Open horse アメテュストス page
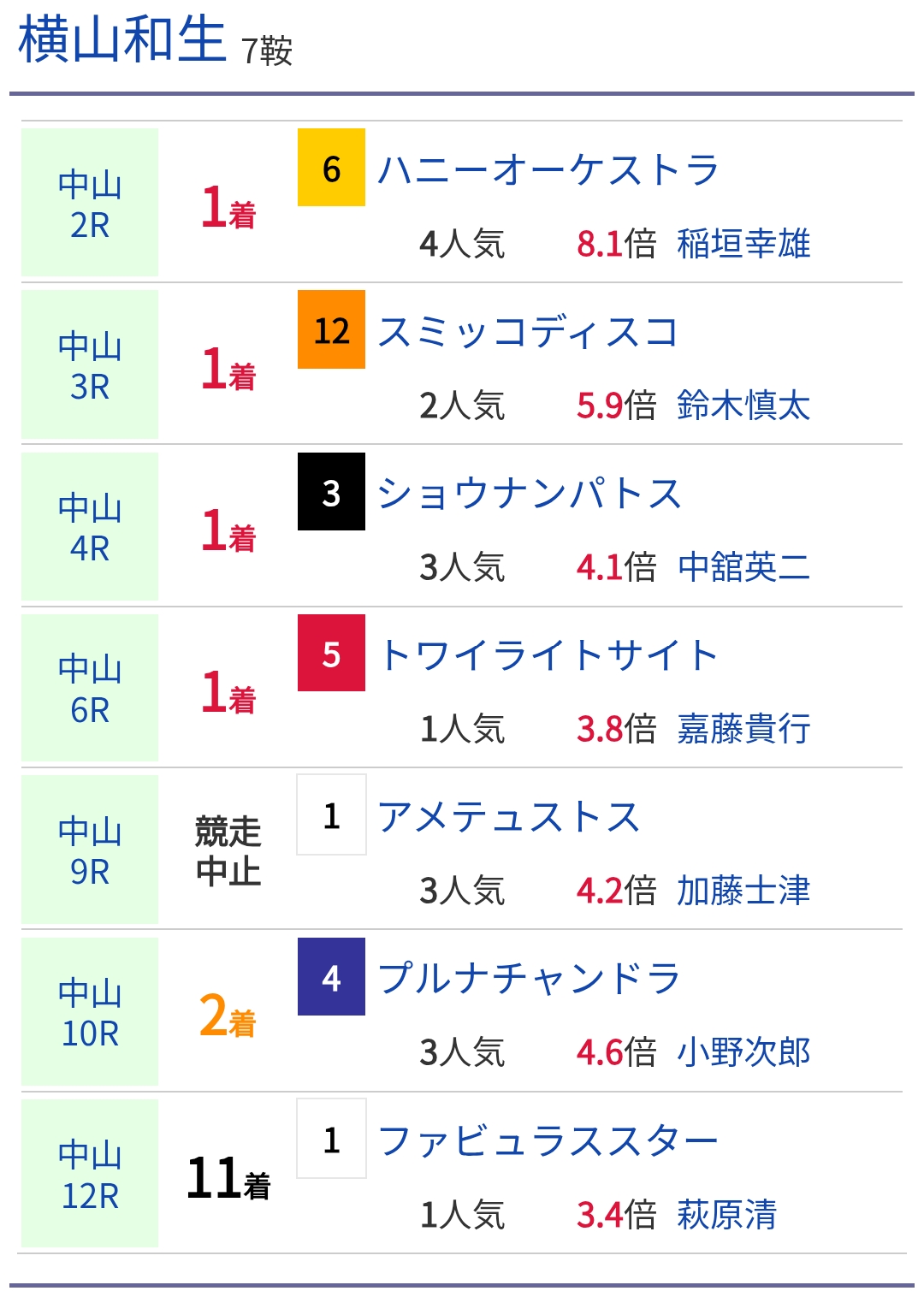Screen dimensions: 924x1291 coord(508,816)
